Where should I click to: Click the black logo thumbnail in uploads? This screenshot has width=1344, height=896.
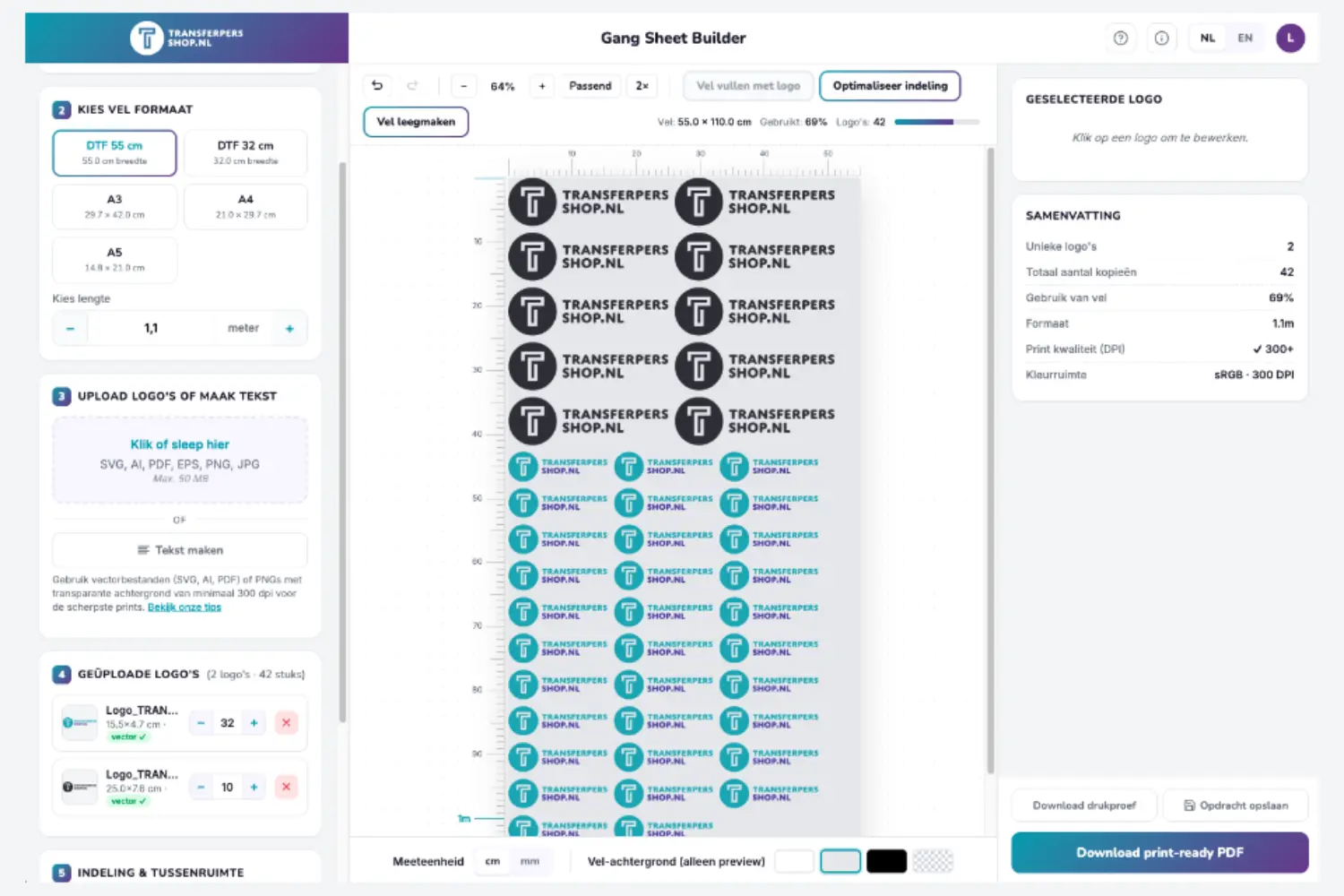coord(80,787)
